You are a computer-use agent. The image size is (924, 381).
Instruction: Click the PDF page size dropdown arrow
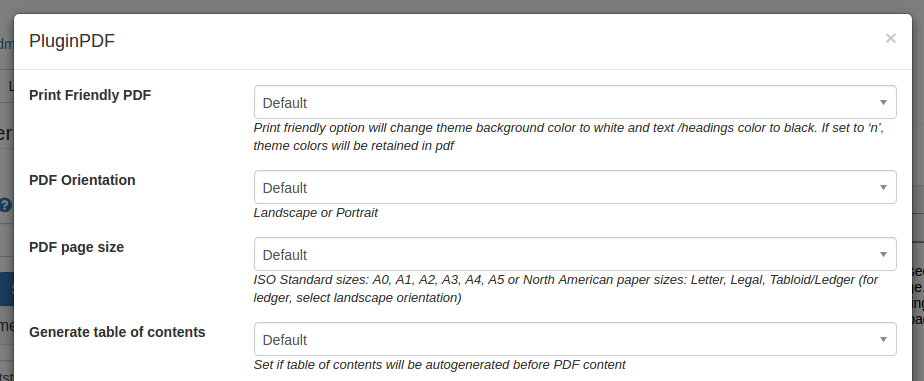pyautogui.click(x=883, y=254)
